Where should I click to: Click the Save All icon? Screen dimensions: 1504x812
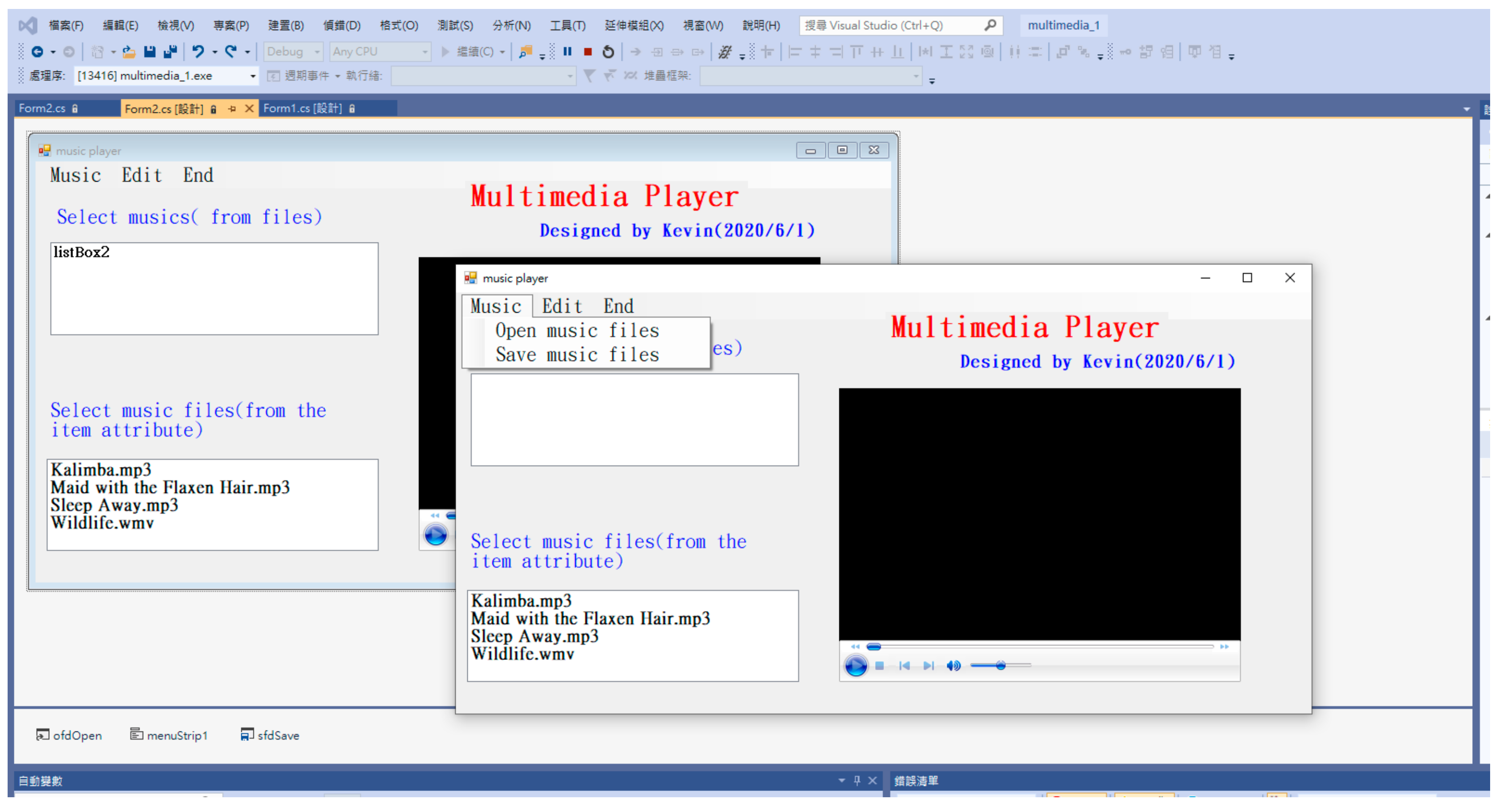pos(170,52)
